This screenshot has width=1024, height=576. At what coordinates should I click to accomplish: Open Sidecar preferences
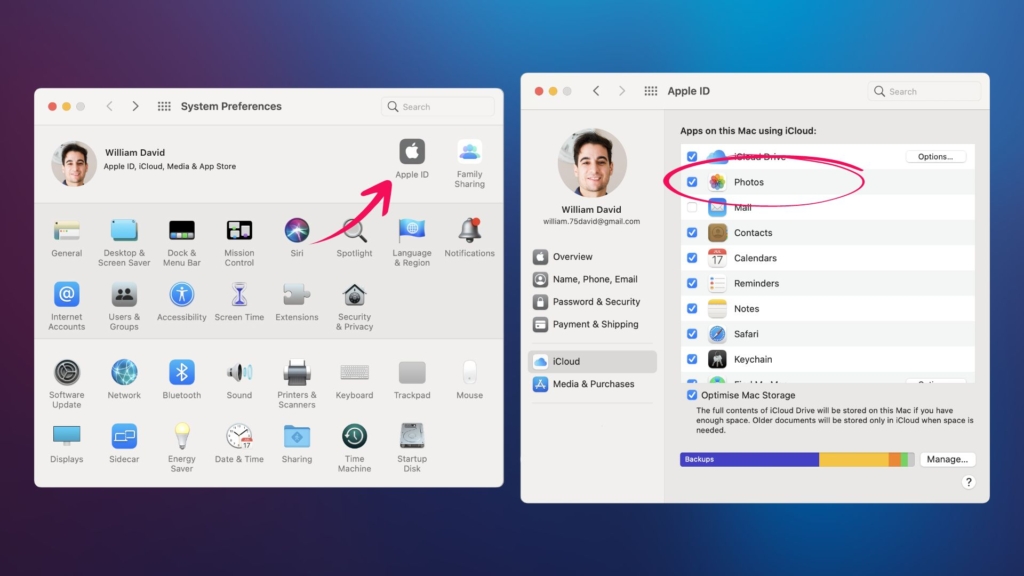[x=124, y=443]
